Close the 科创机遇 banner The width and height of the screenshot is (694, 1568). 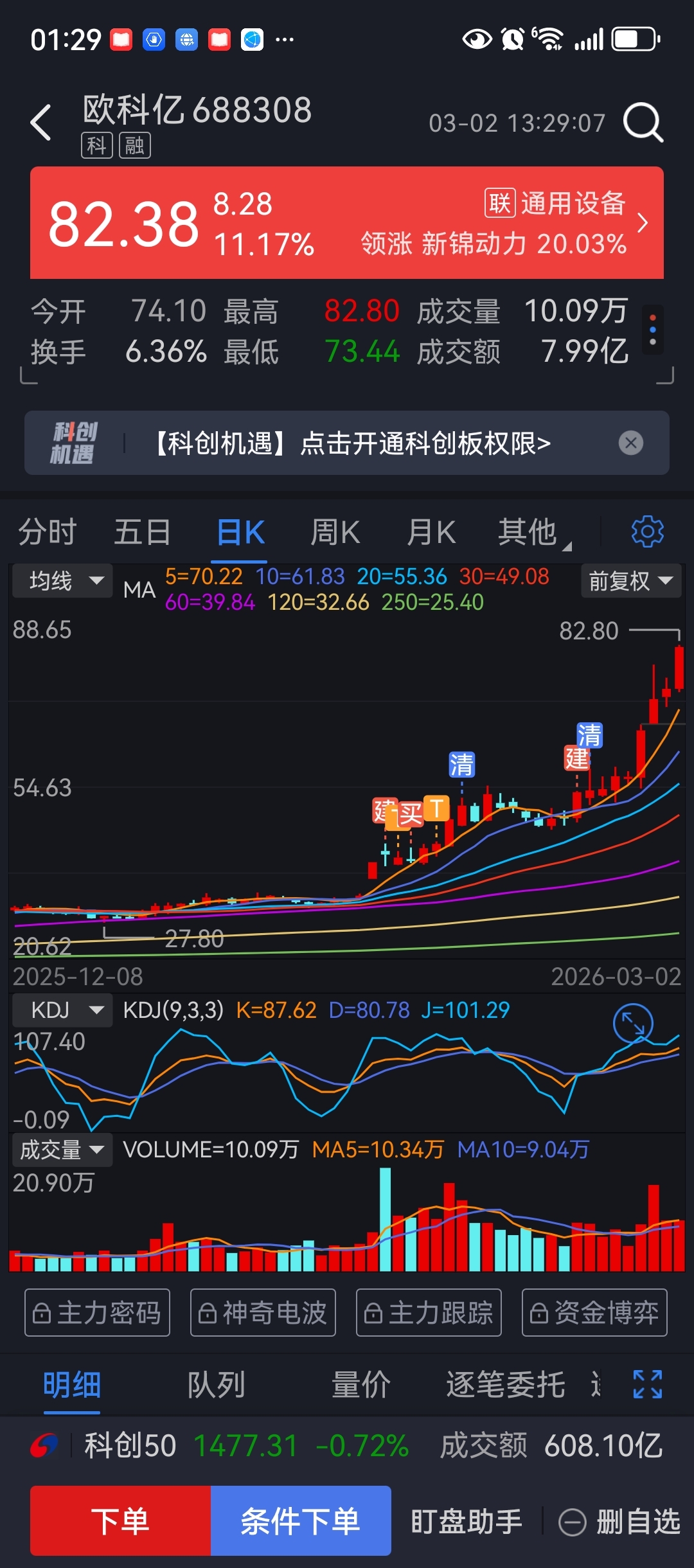[631, 443]
